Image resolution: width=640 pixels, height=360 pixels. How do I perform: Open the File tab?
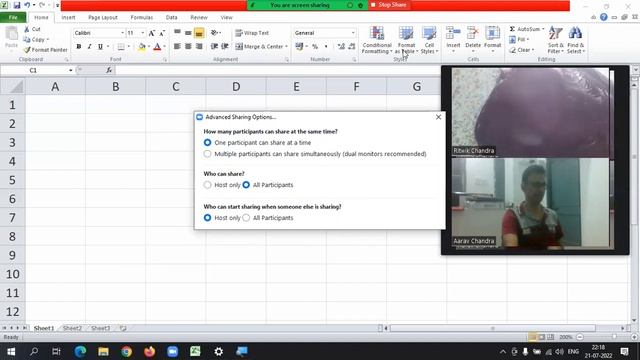13,17
